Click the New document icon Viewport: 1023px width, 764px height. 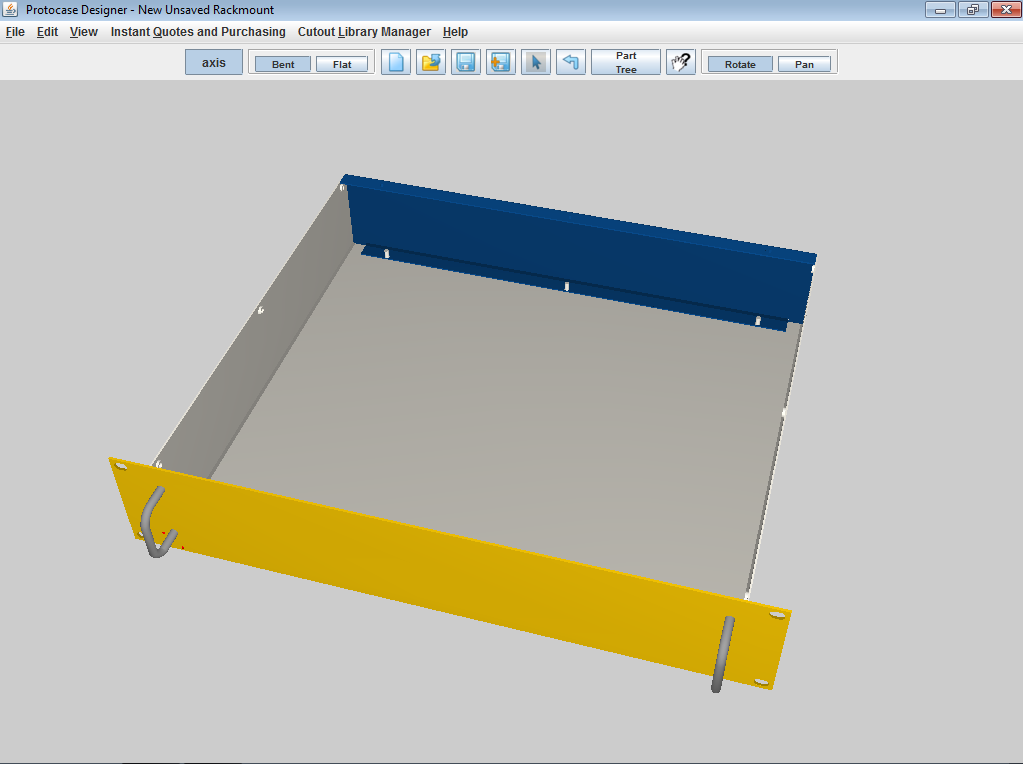(396, 63)
